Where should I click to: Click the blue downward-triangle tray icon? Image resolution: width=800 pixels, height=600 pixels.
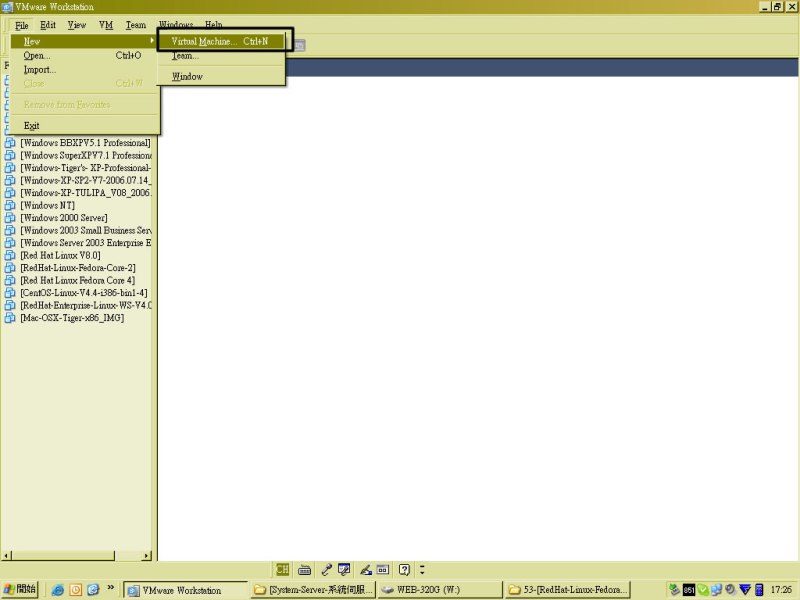pyautogui.click(x=745, y=590)
